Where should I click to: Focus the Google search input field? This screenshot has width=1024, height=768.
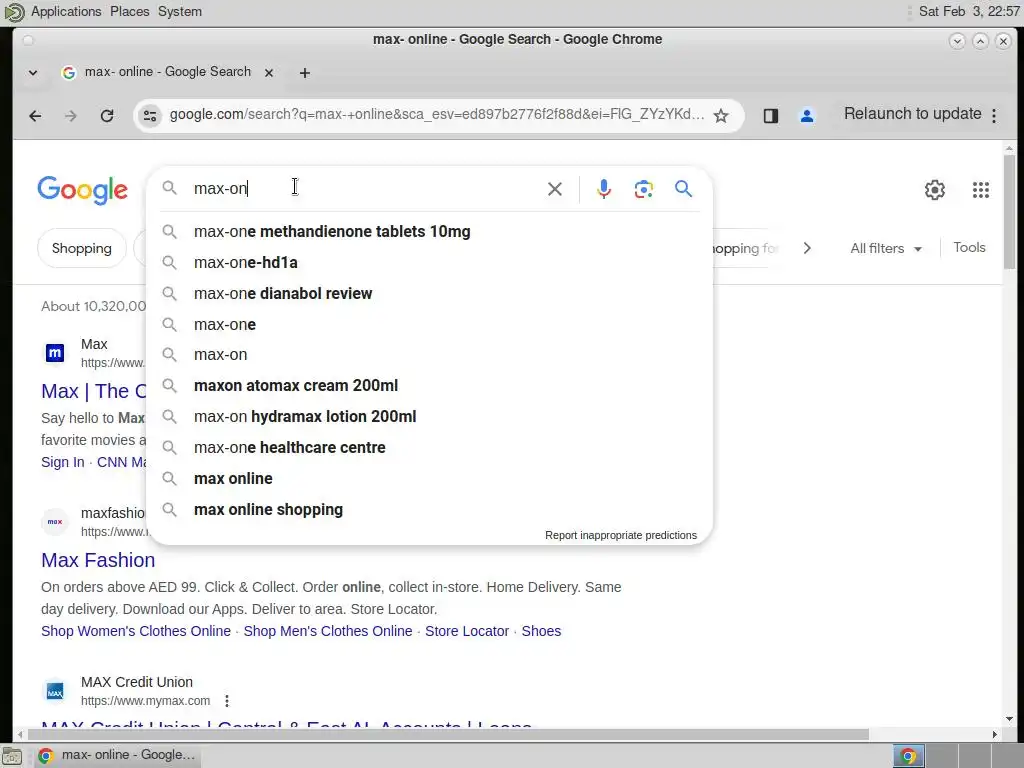366,189
